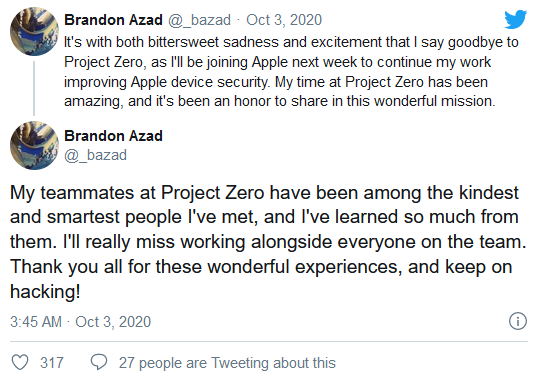Open replies via speech bubble icon

pos(99,362)
